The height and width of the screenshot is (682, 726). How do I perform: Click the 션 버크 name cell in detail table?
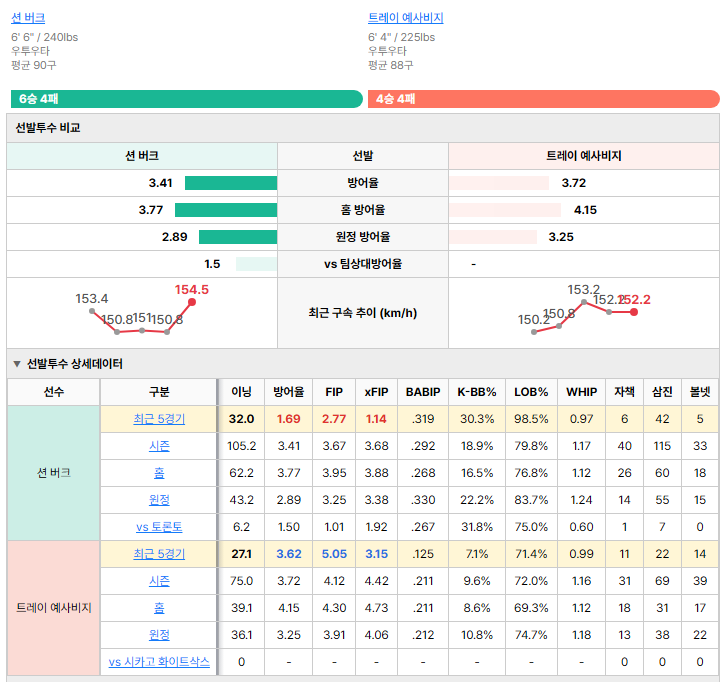(54, 473)
